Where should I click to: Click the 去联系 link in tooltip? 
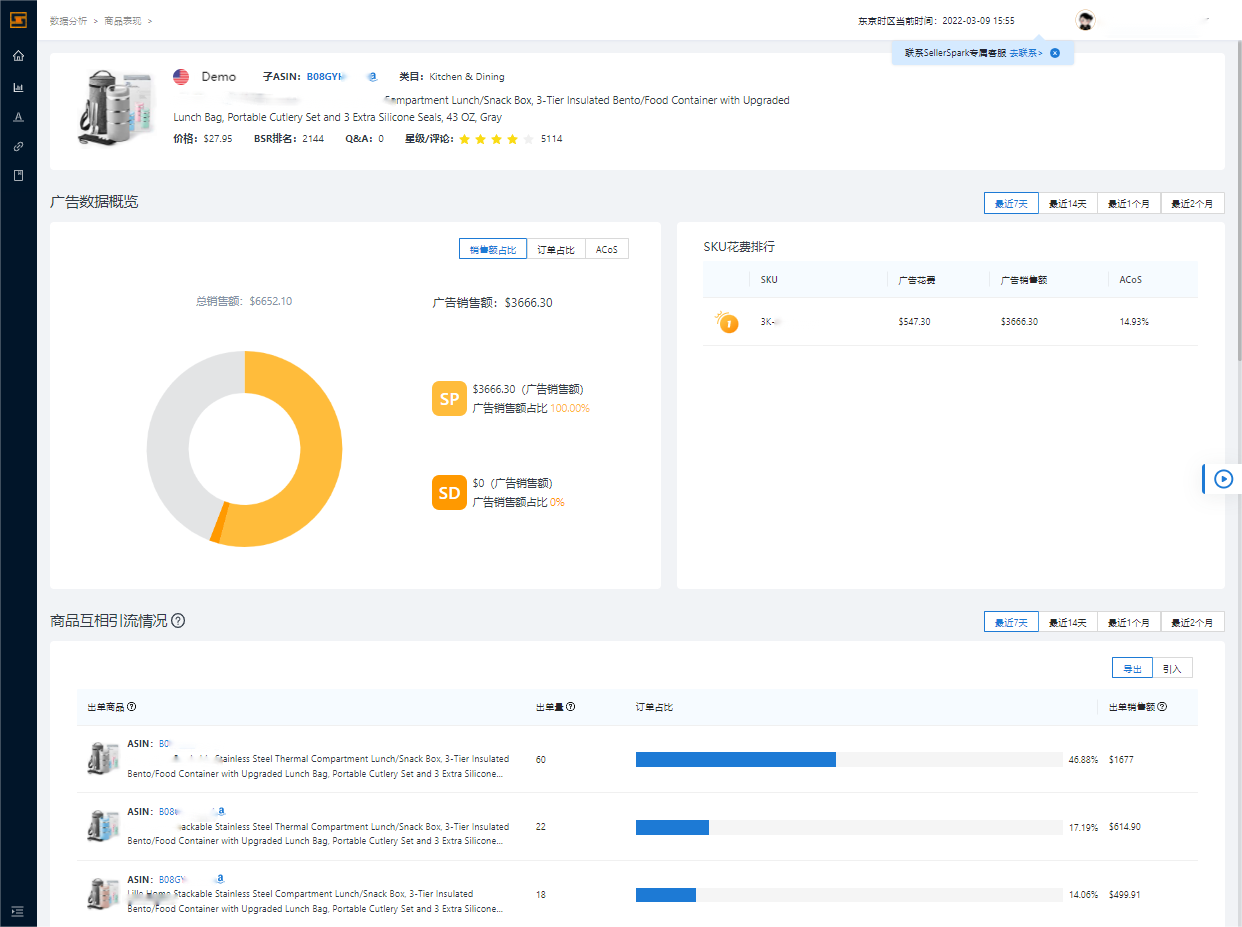(1025, 52)
